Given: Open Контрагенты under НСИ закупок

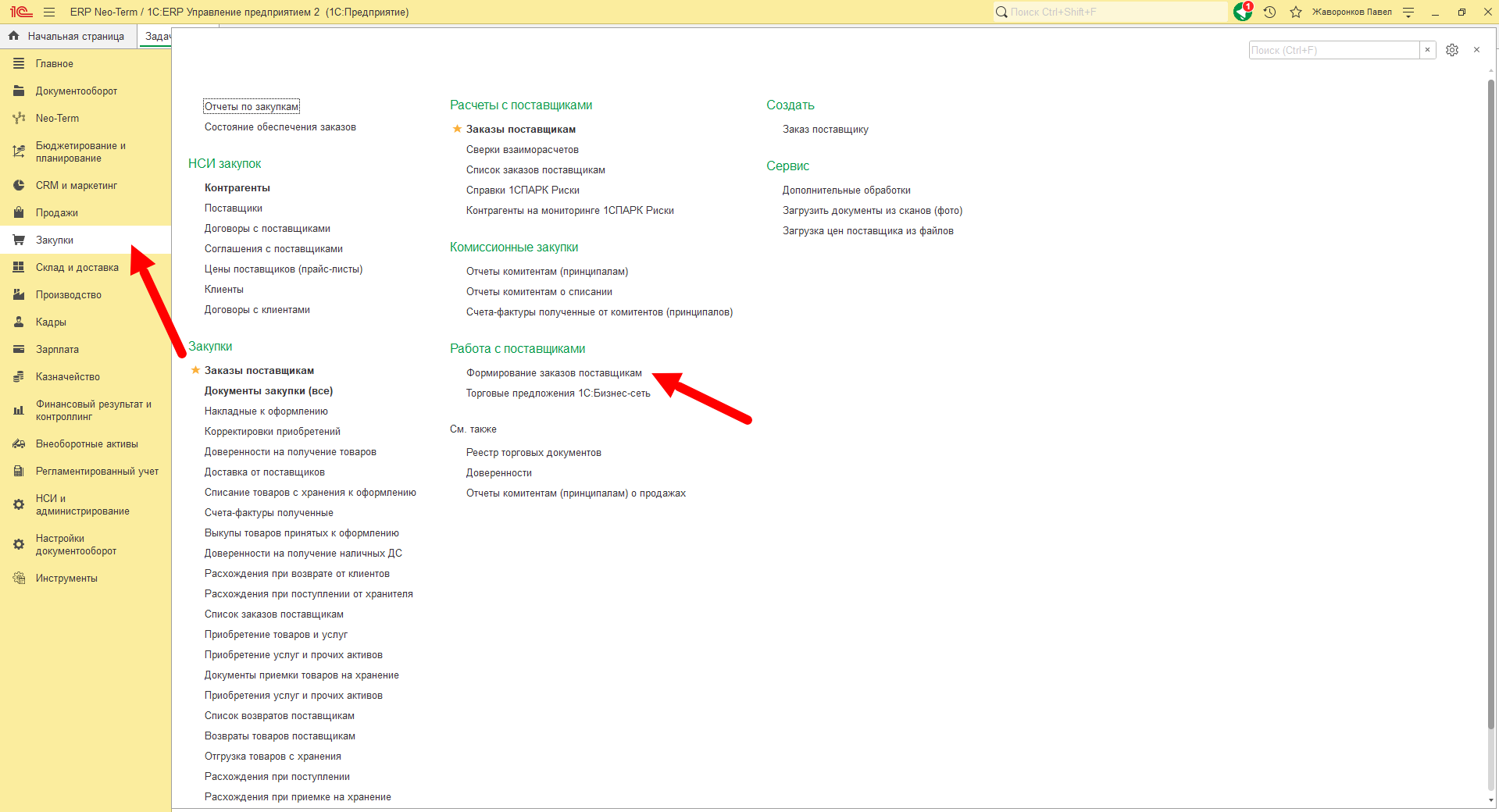Looking at the screenshot, I should pos(237,188).
